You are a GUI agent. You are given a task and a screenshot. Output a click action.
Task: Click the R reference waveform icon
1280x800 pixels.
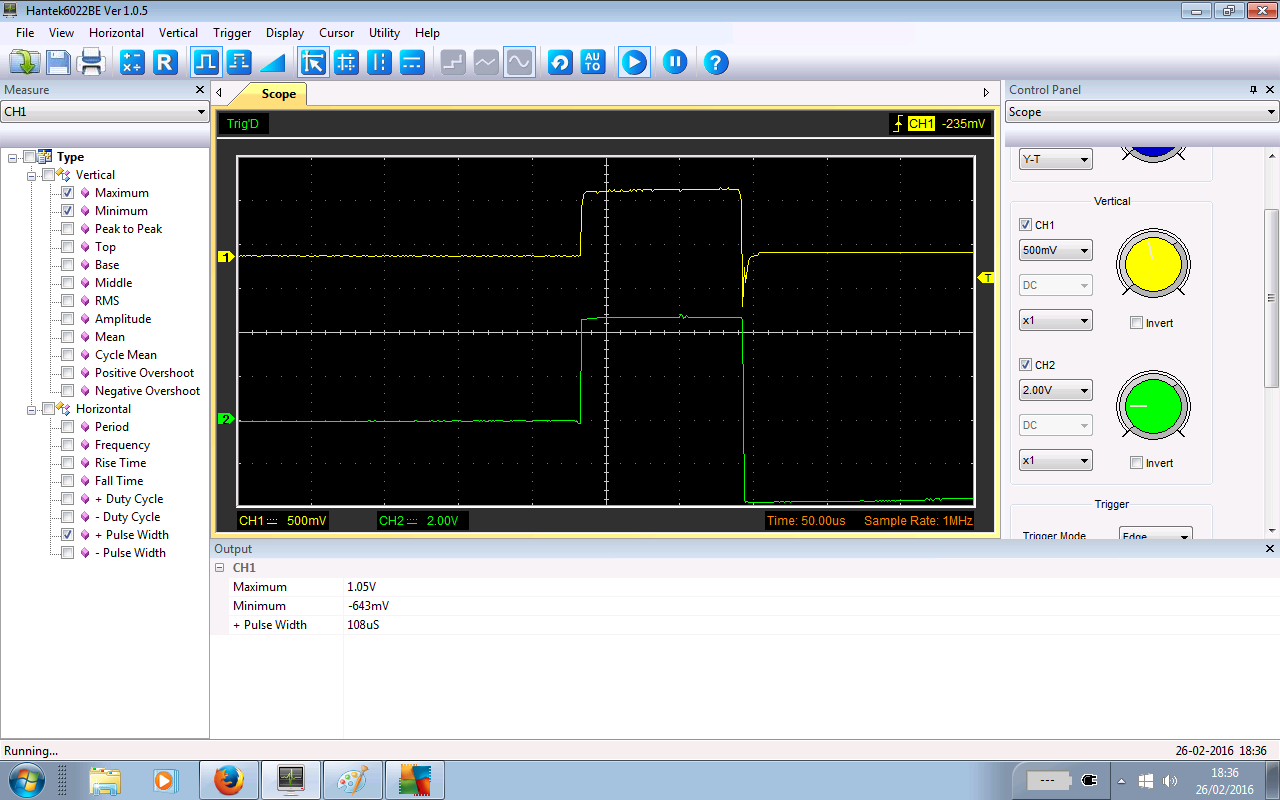[x=165, y=63]
